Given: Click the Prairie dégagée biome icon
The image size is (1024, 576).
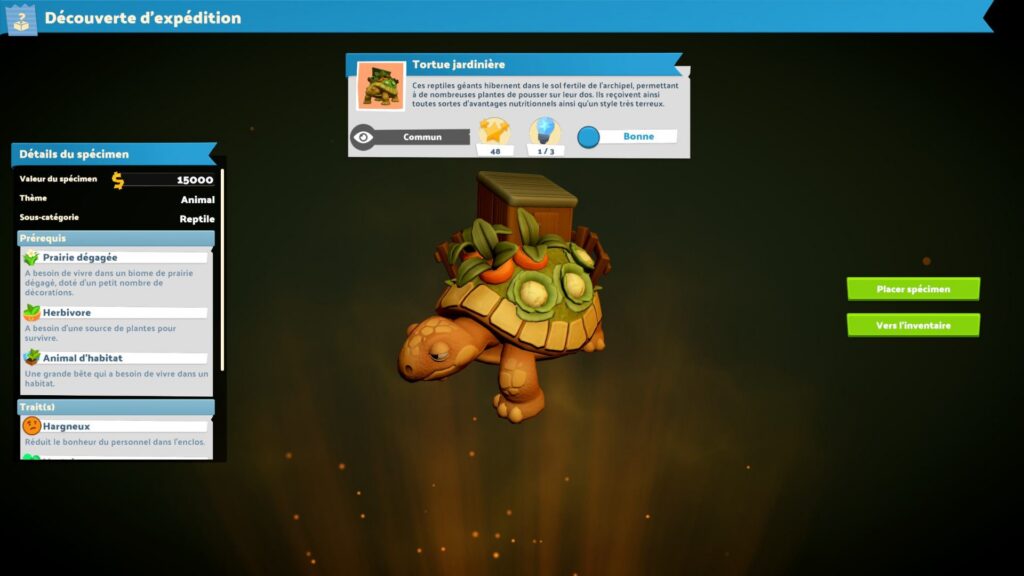Looking at the screenshot, I should click(31, 258).
